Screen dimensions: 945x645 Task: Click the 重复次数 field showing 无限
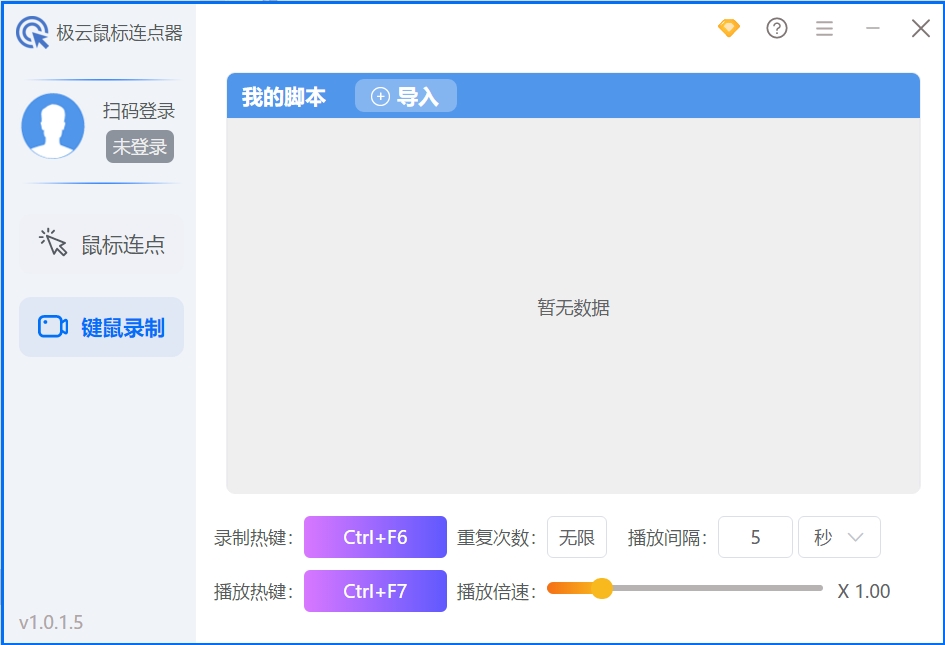coord(577,536)
